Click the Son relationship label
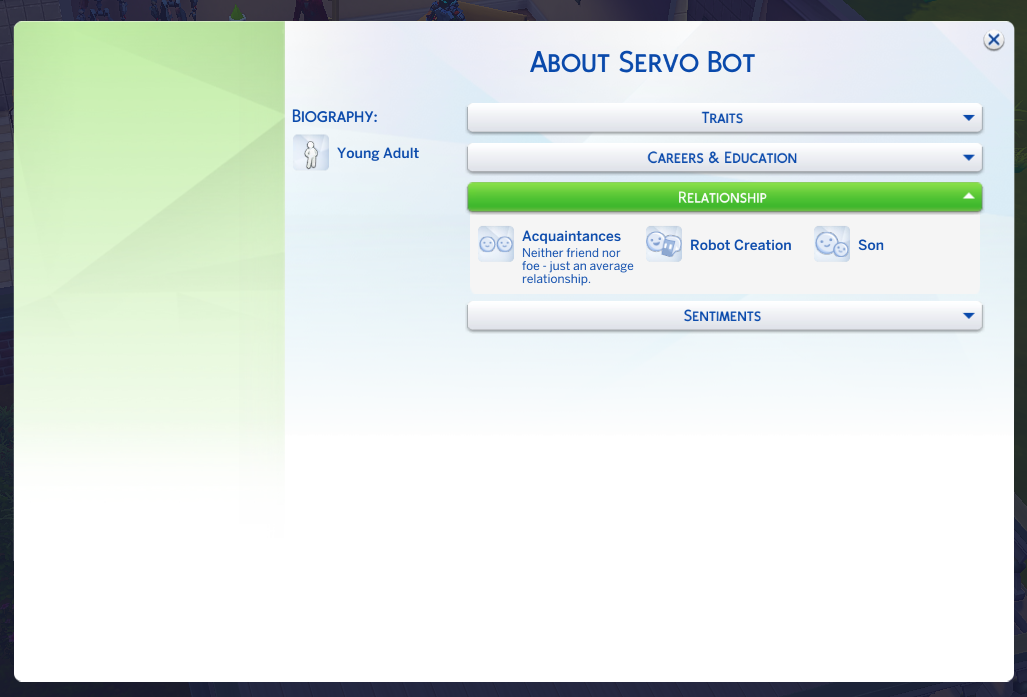This screenshot has width=1027, height=697. point(870,245)
